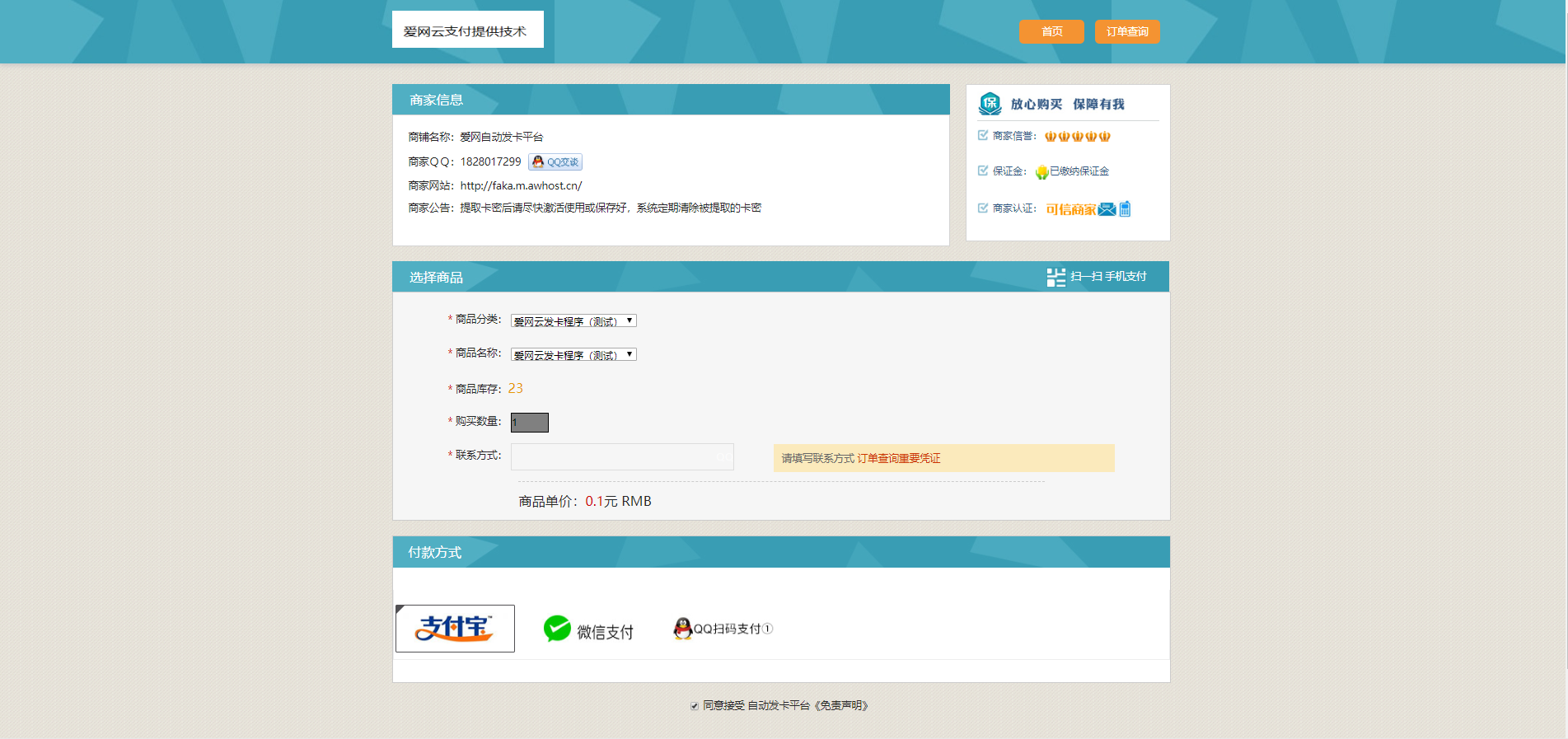Screen dimensions: 1568x739
Task: Toggle the disclaimer agreement checkbox
Action: click(695, 706)
